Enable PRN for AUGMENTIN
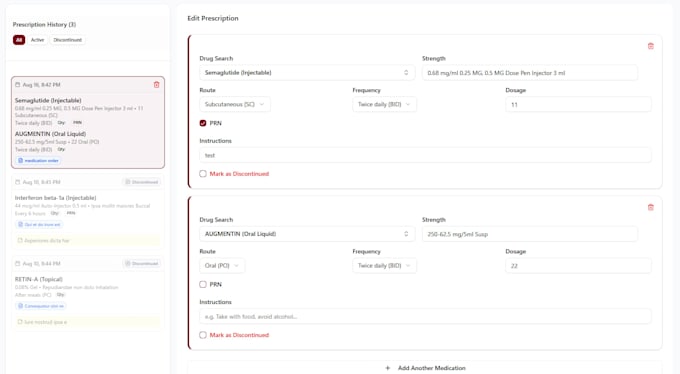680x374 pixels. pos(203,285)
